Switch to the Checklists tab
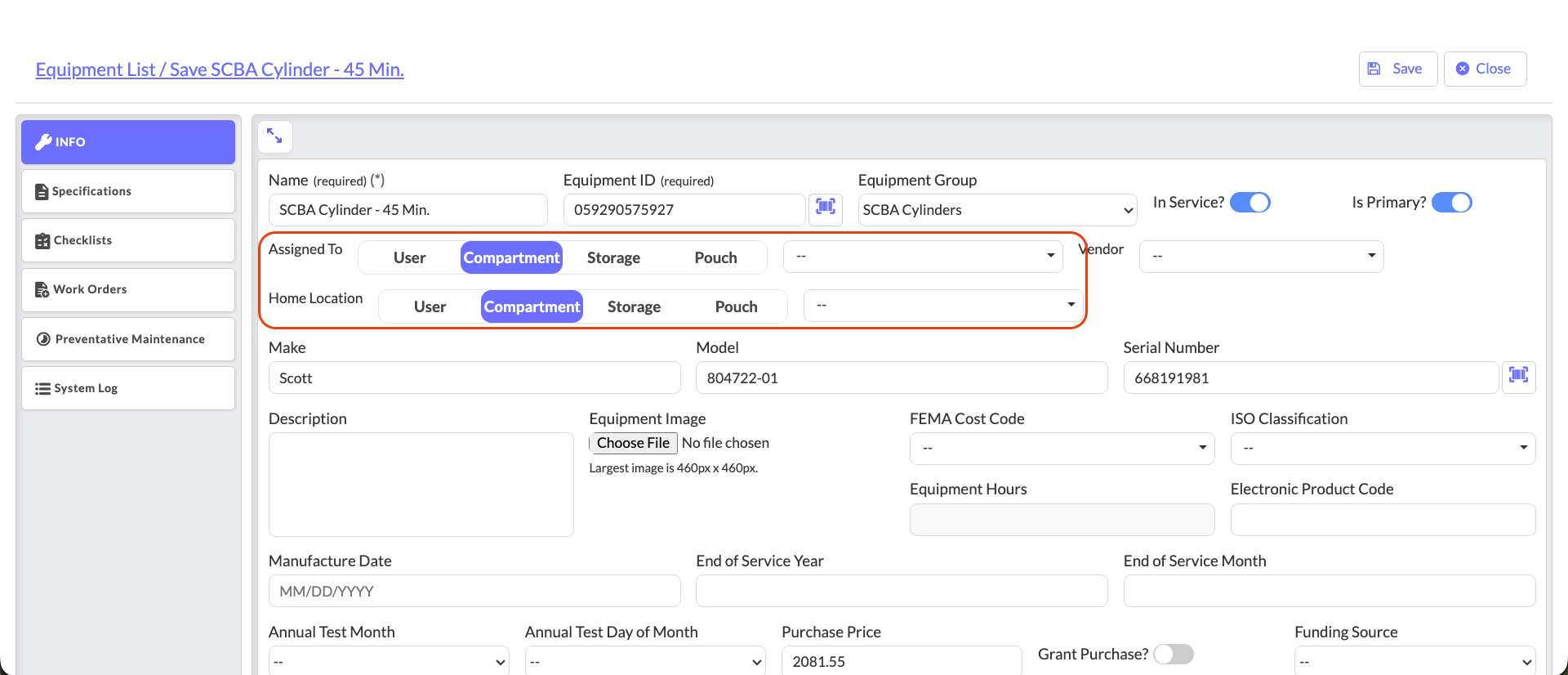 click(128, 240)
